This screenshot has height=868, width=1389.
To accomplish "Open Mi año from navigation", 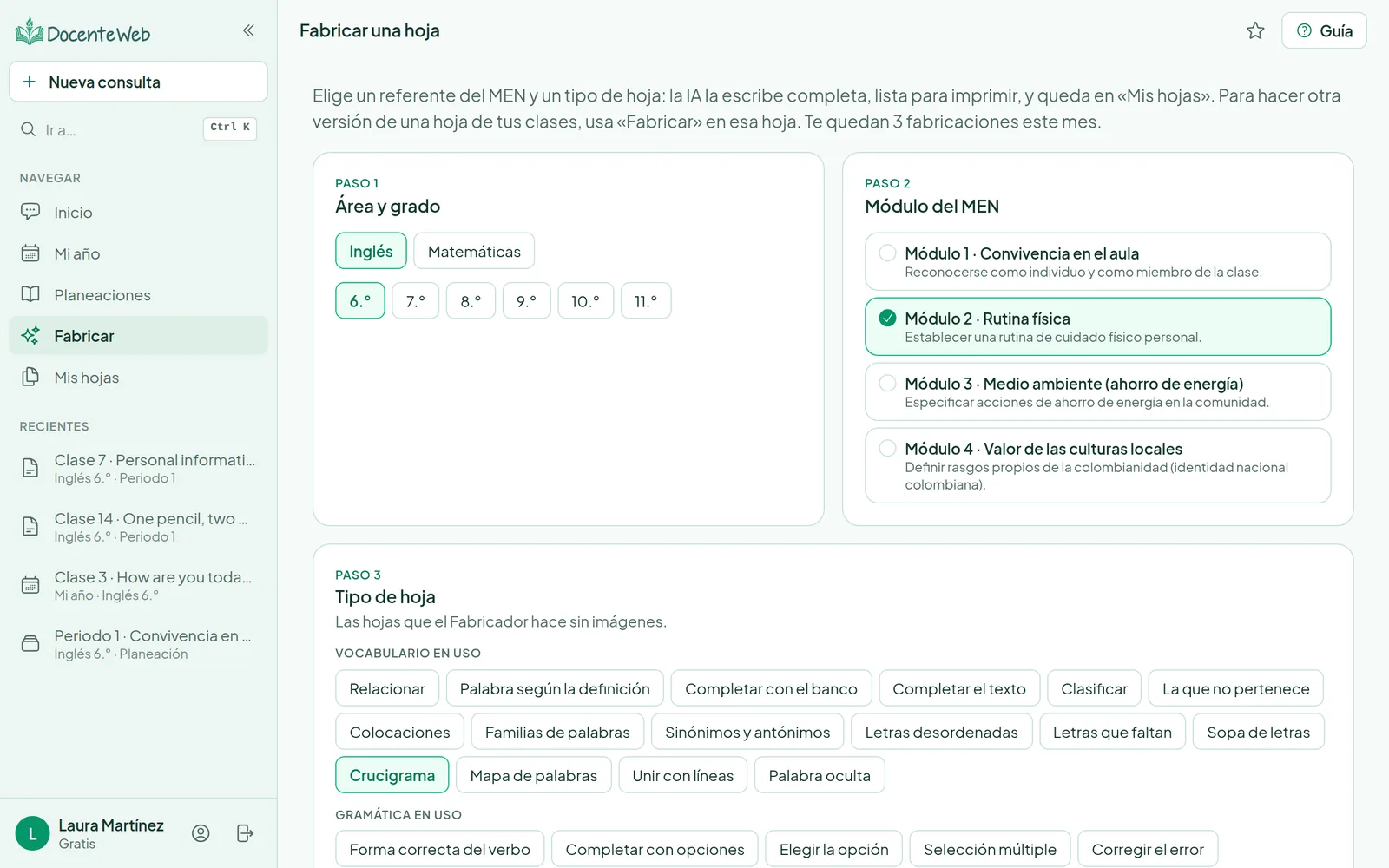I will click(138, 253).
